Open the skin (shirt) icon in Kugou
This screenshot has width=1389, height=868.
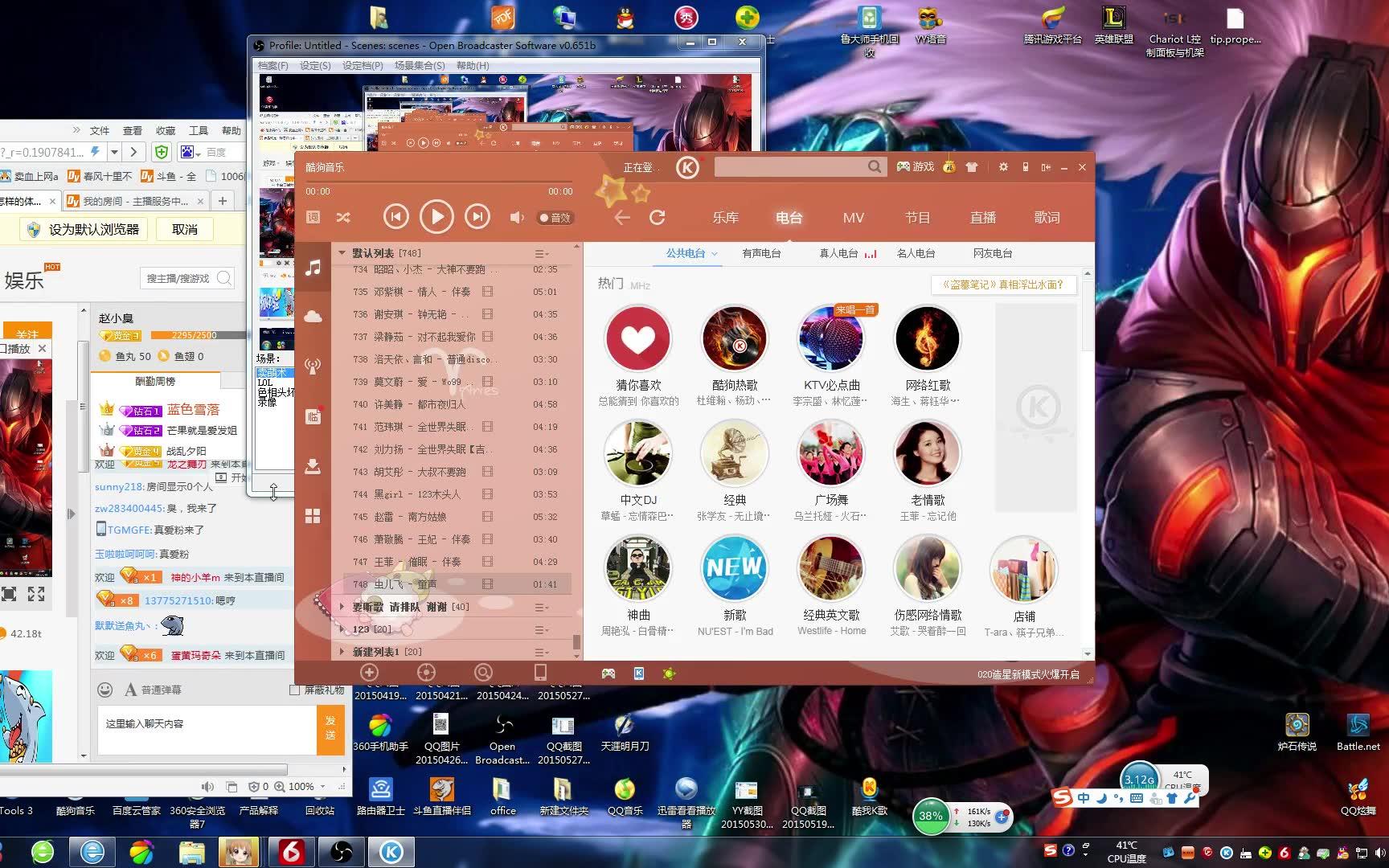(972, 167)
